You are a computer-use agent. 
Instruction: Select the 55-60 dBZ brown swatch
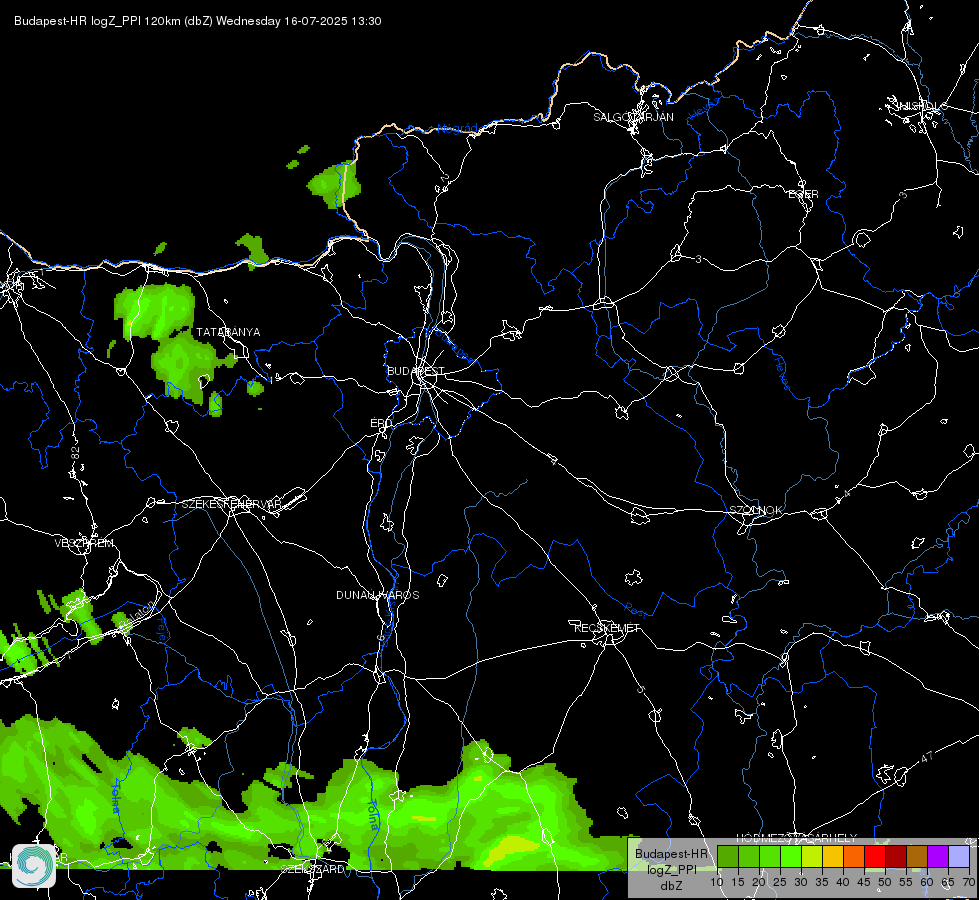[x=917, y=856]
